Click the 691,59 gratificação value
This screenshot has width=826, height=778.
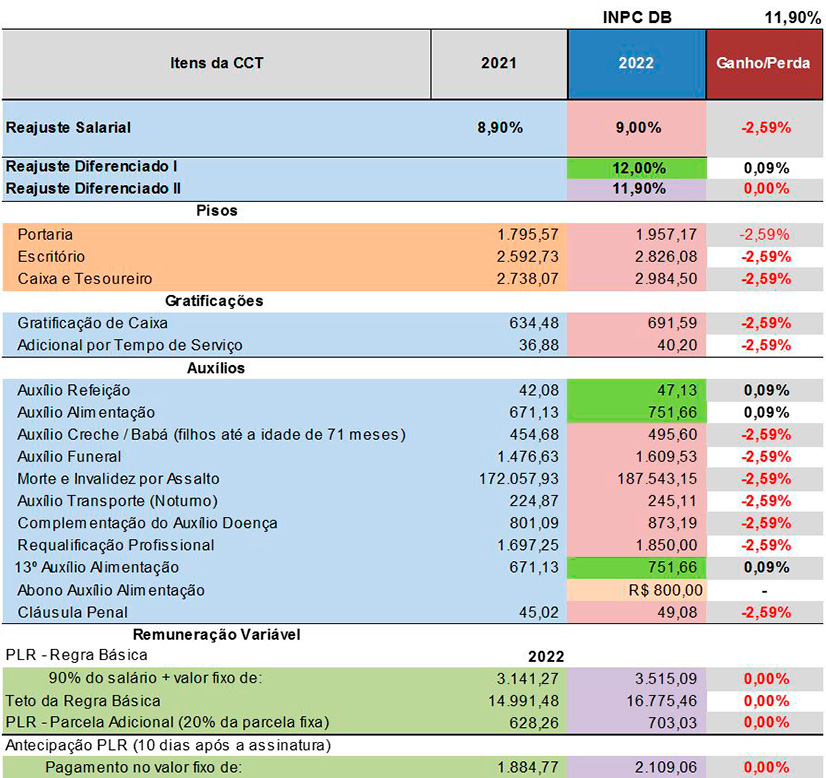coord(673,323)
